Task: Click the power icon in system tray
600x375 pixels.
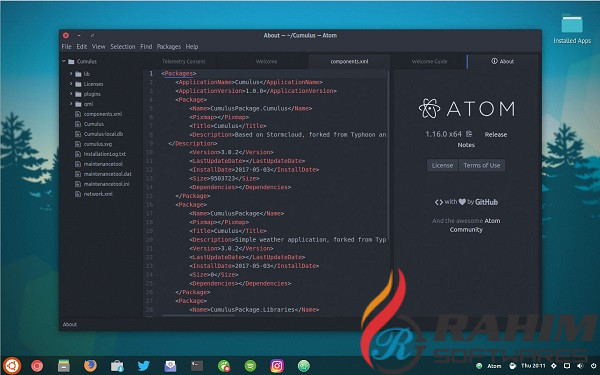Action: 593,366
